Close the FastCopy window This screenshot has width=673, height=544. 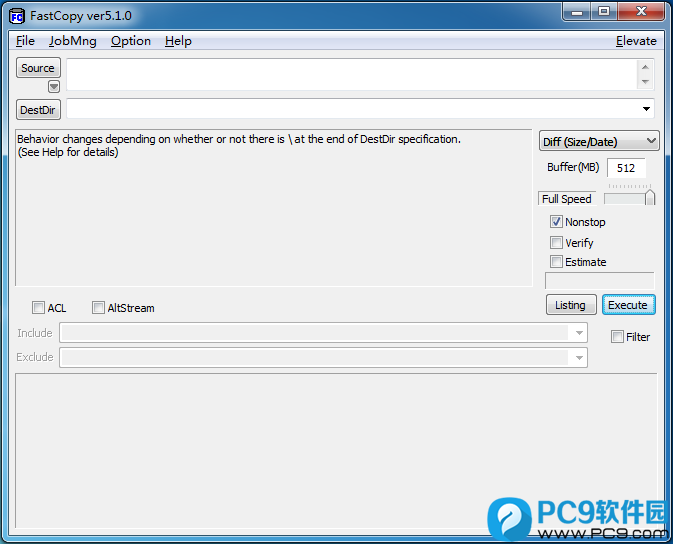point(641,12)
